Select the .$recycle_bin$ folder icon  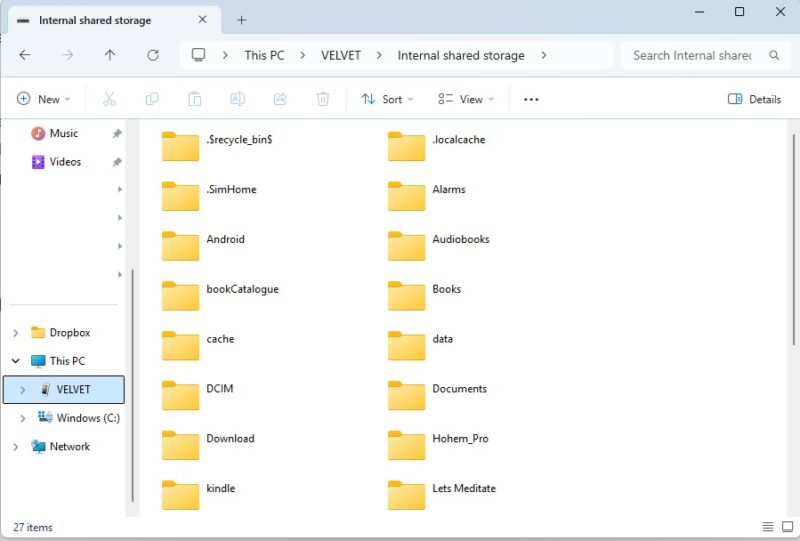180,146
